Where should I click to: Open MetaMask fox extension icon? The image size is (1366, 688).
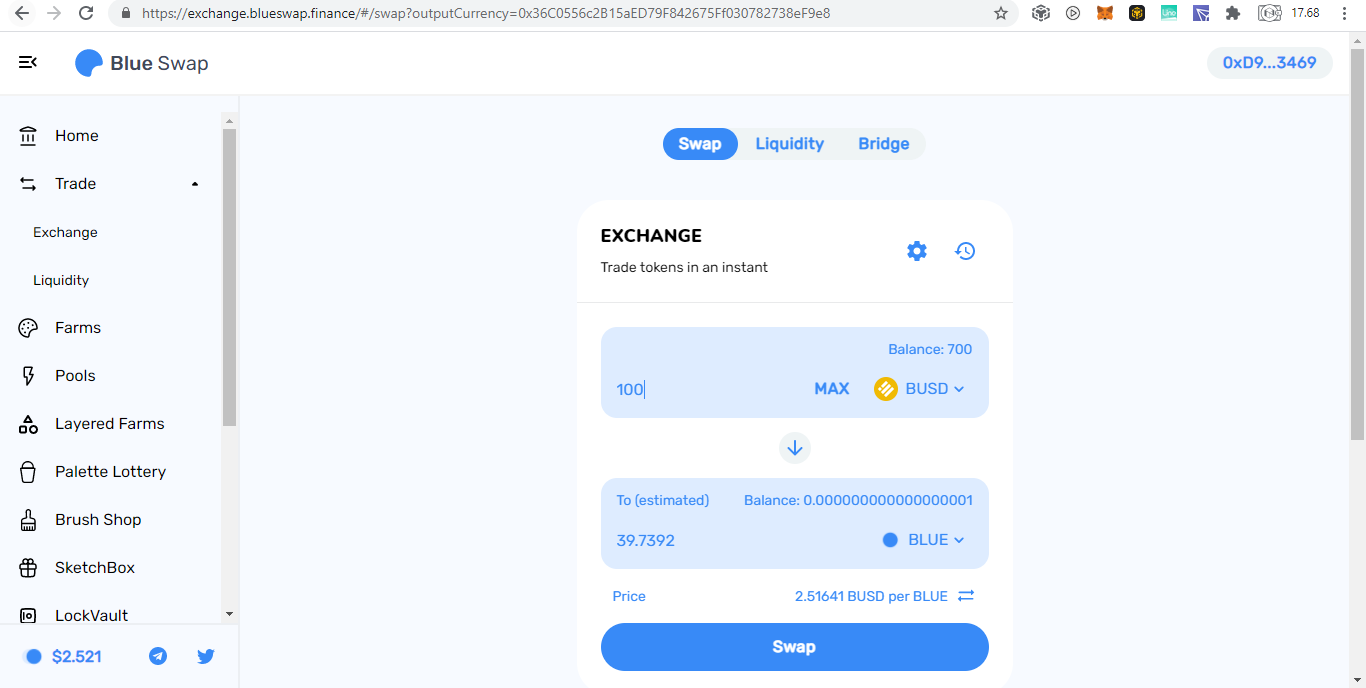(1105, 13)
